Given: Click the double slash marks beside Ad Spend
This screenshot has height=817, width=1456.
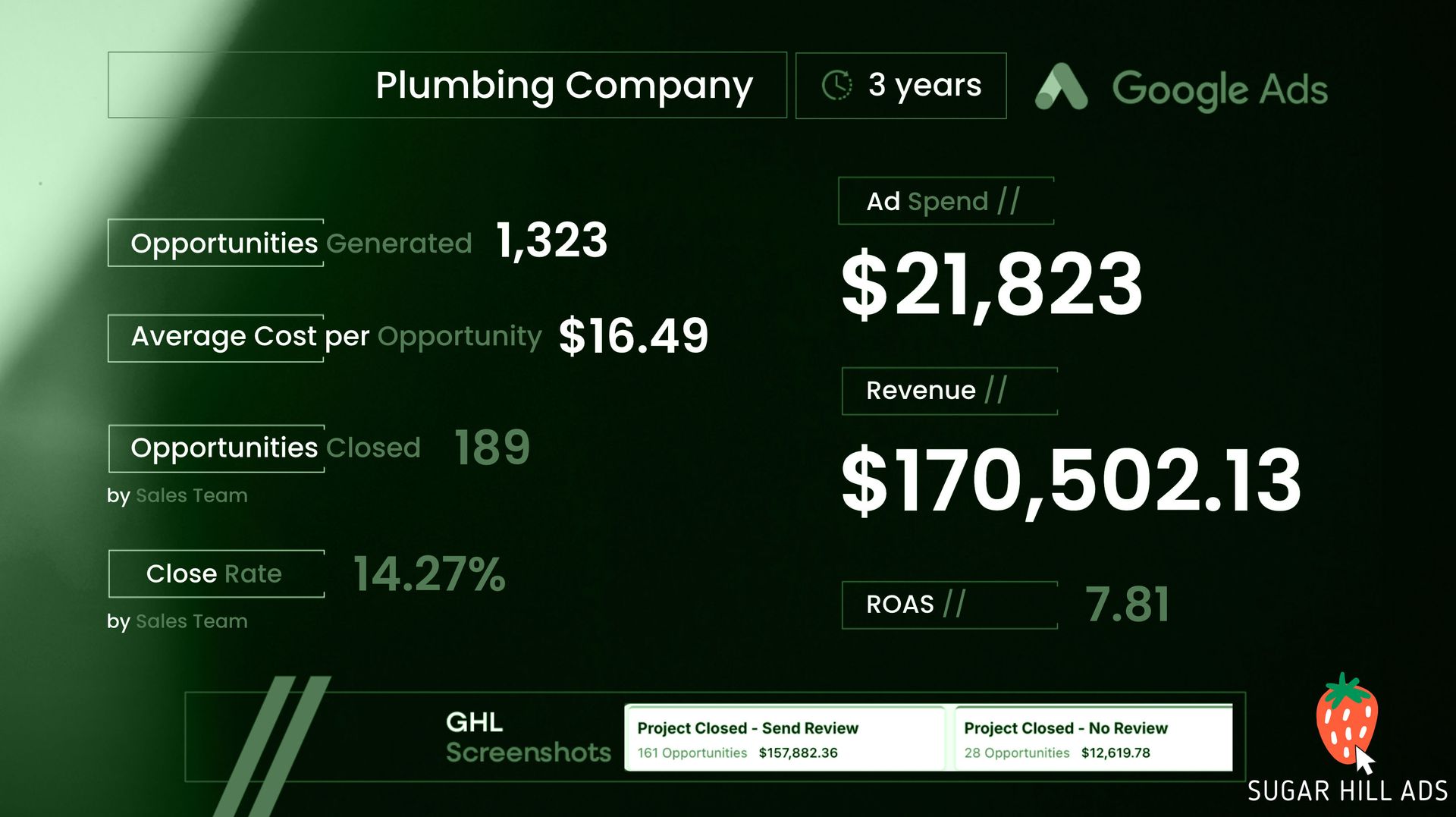Looking at the screenshot, I should tap(1009, 201).
